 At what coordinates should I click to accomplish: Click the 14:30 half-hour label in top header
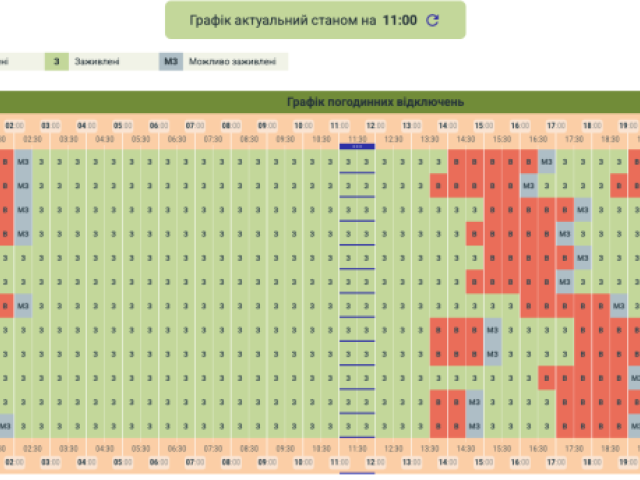(x=466, y=139)
